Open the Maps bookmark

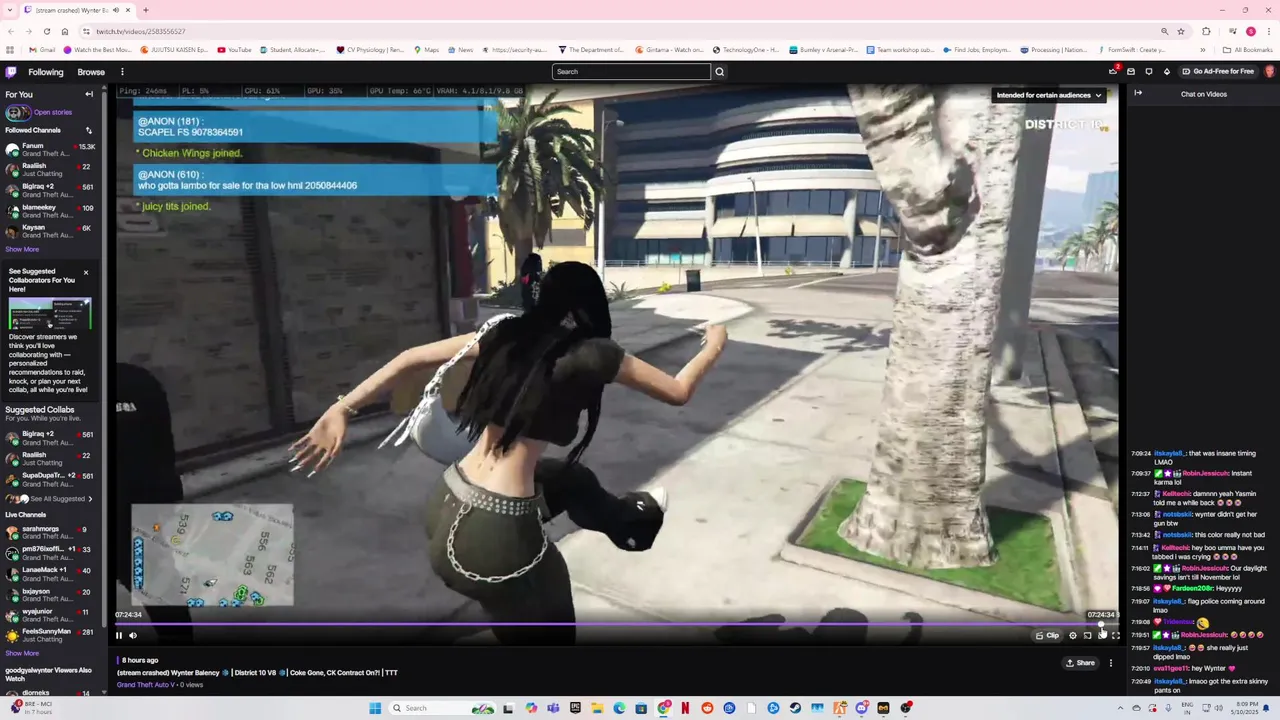click(x=426, y=50)
